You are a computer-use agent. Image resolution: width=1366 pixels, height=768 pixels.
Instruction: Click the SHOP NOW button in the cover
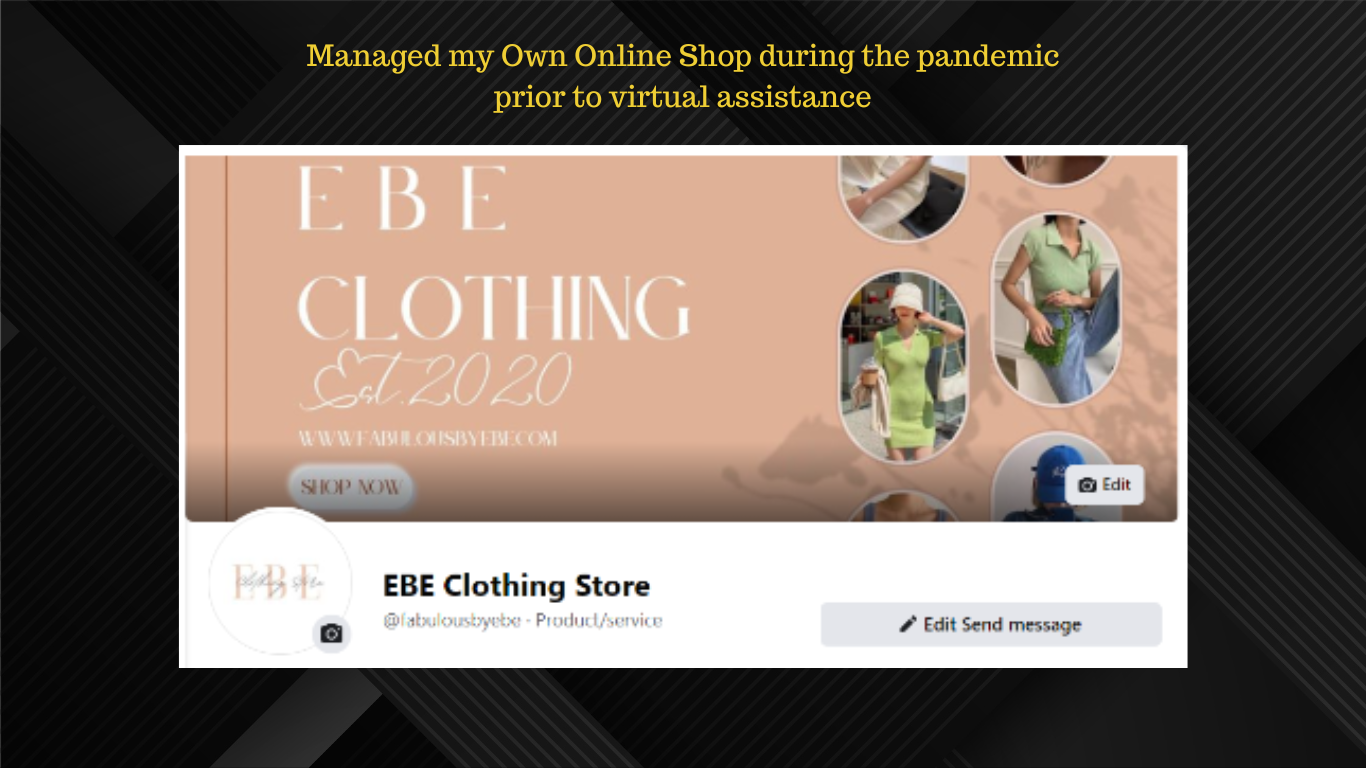point(351,487)
